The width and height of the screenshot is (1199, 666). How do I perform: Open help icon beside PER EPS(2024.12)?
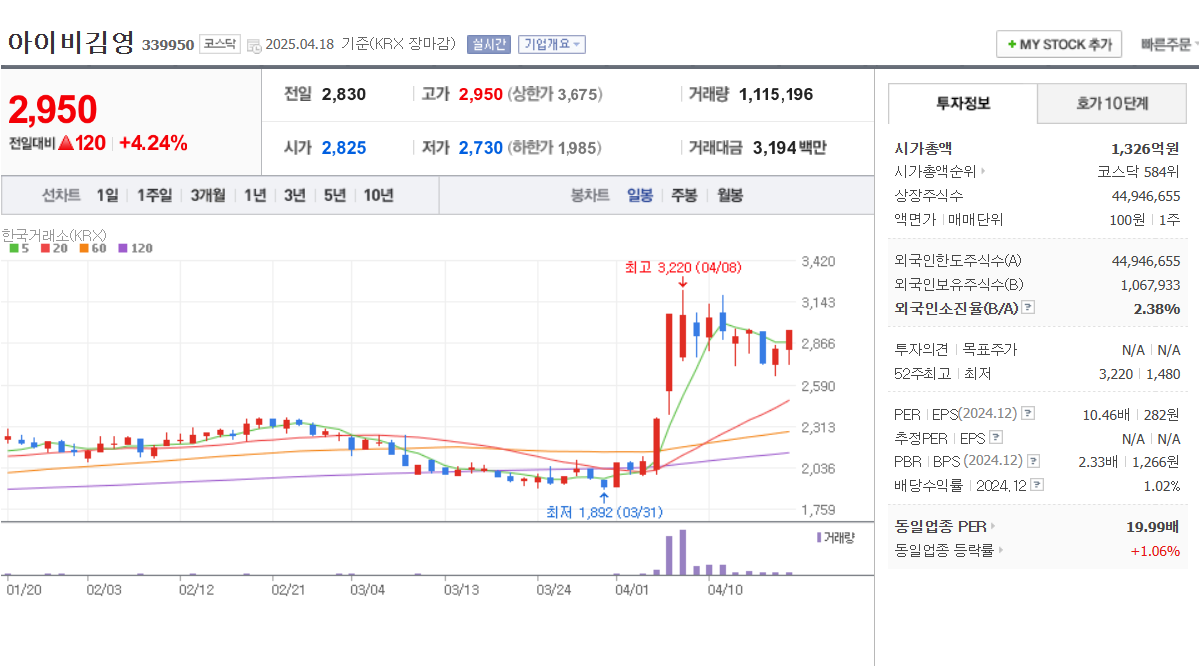(1028, 414)
